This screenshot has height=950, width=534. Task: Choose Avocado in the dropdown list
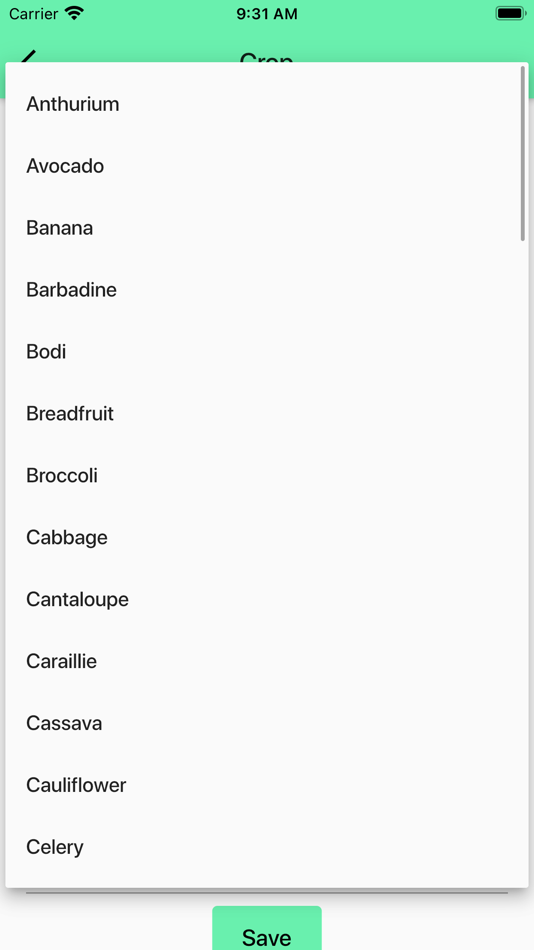tap(267, 166)
